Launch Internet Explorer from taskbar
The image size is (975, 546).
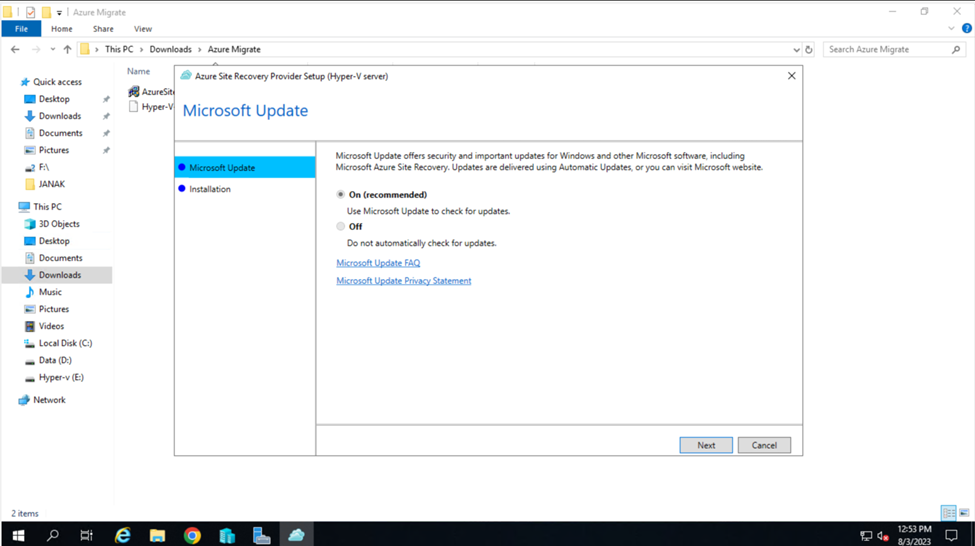(x=122, y=535)
